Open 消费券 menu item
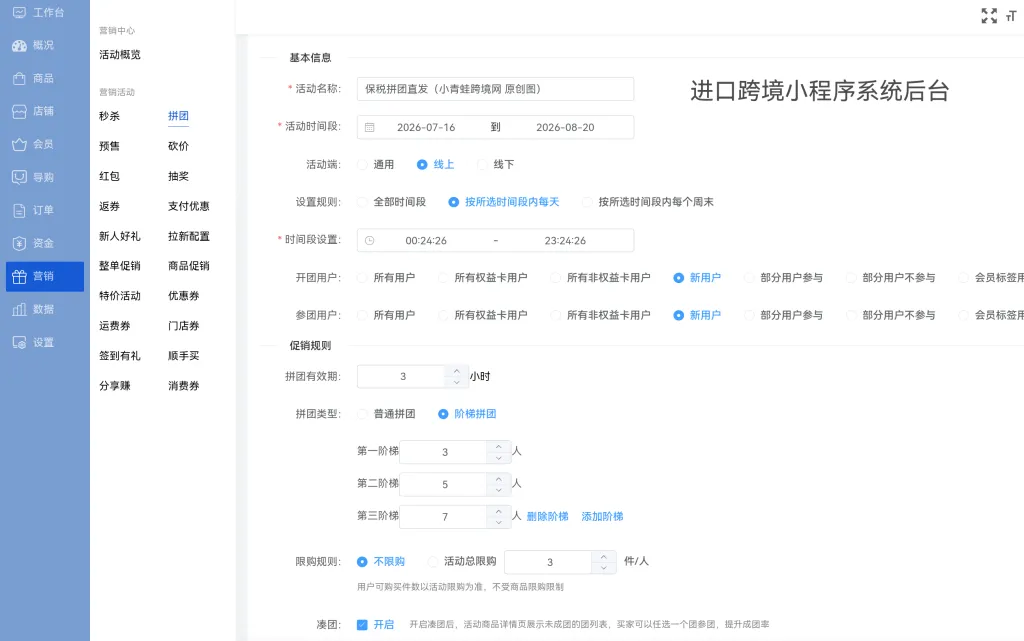 [x=184, y=386]
